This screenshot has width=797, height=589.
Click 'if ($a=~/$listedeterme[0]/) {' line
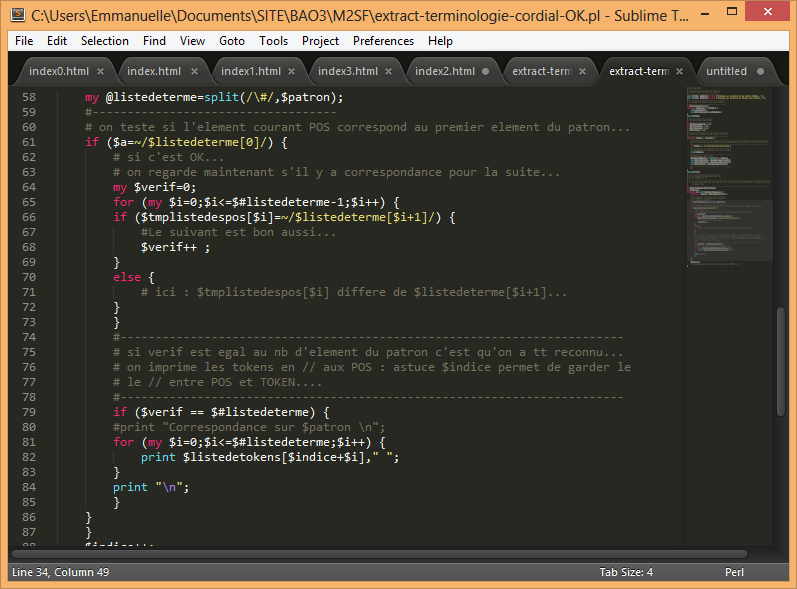(x=186, y=142)
